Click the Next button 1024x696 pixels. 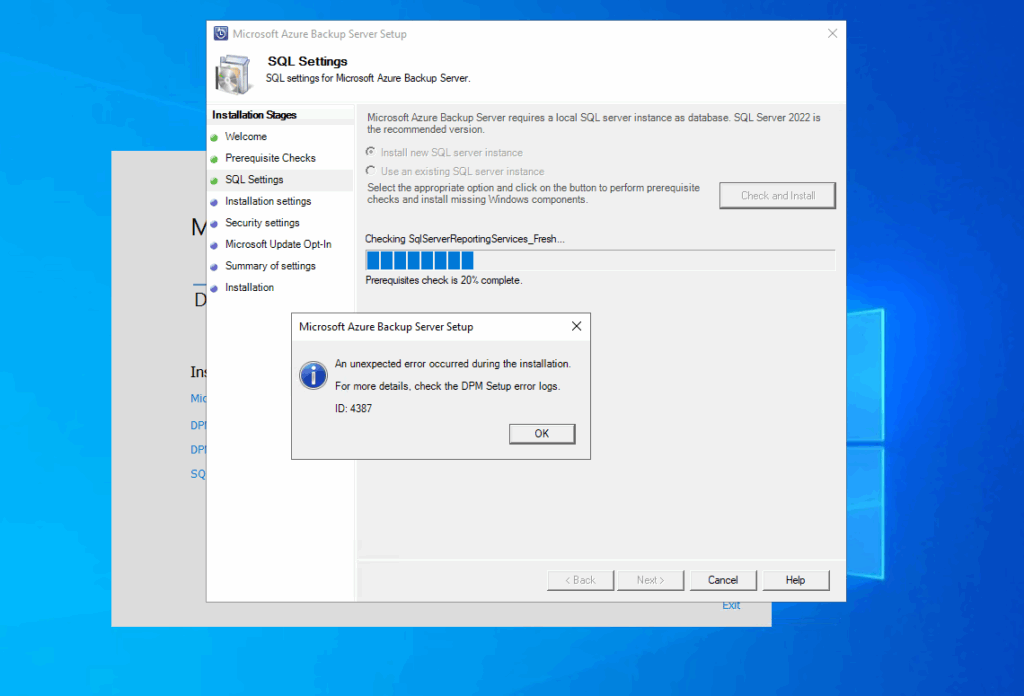650,580
